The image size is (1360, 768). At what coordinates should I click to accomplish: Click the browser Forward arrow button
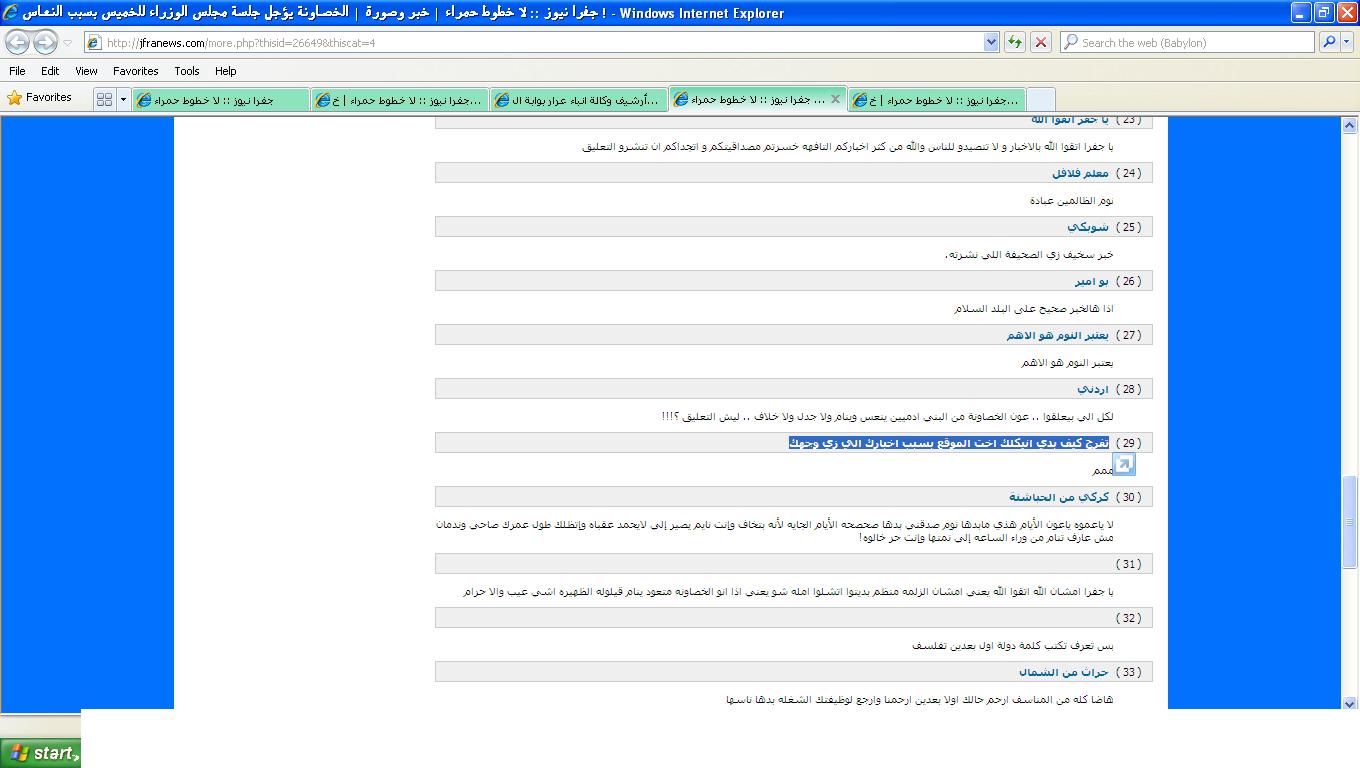pyautogui.click(x=45, y=43)
